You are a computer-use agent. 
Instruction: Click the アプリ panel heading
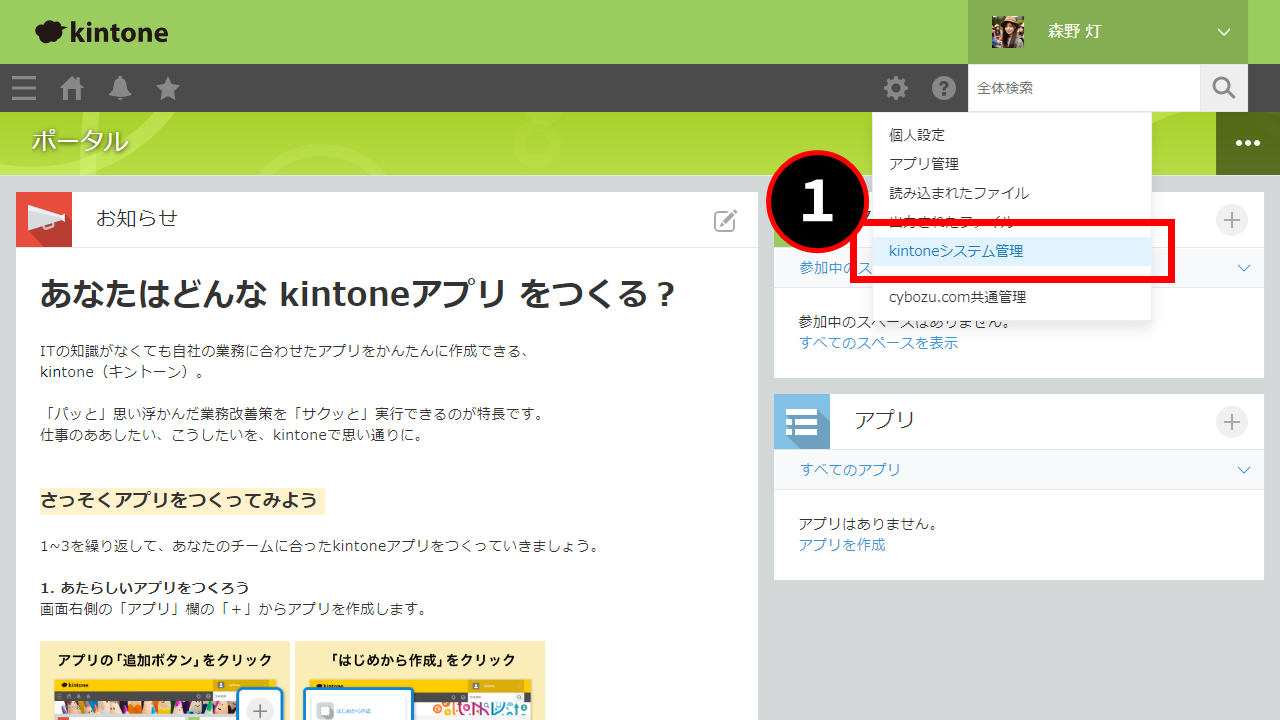point(885,420)
